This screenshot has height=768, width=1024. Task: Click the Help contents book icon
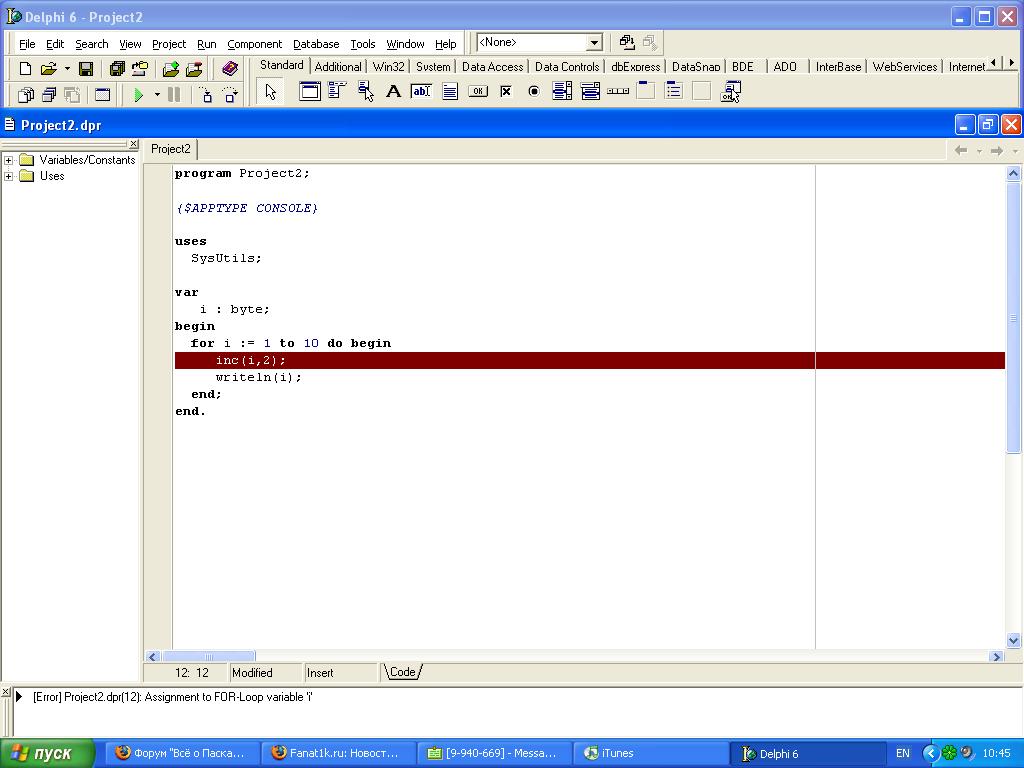(x=230, y=69)
